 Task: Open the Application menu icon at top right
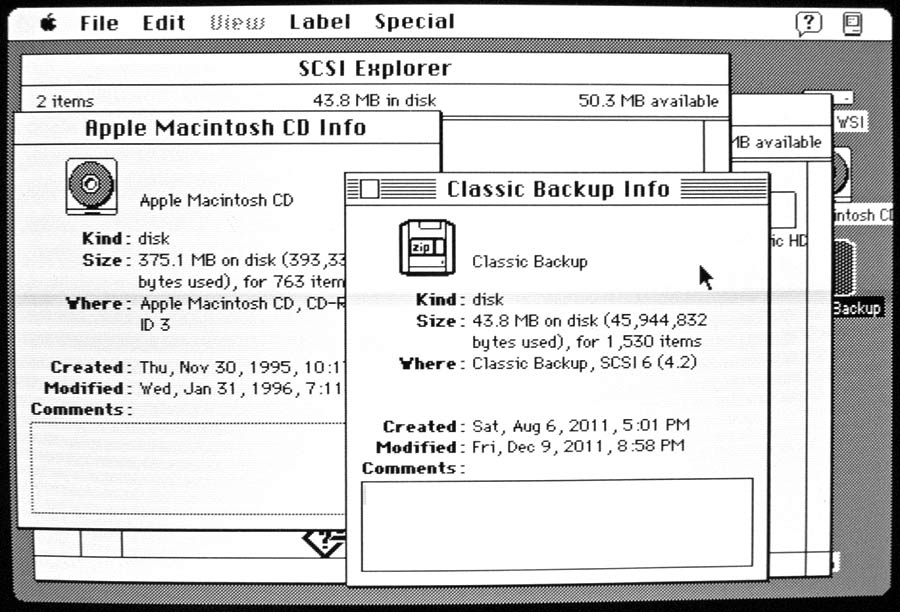click(x=852, y=24)
